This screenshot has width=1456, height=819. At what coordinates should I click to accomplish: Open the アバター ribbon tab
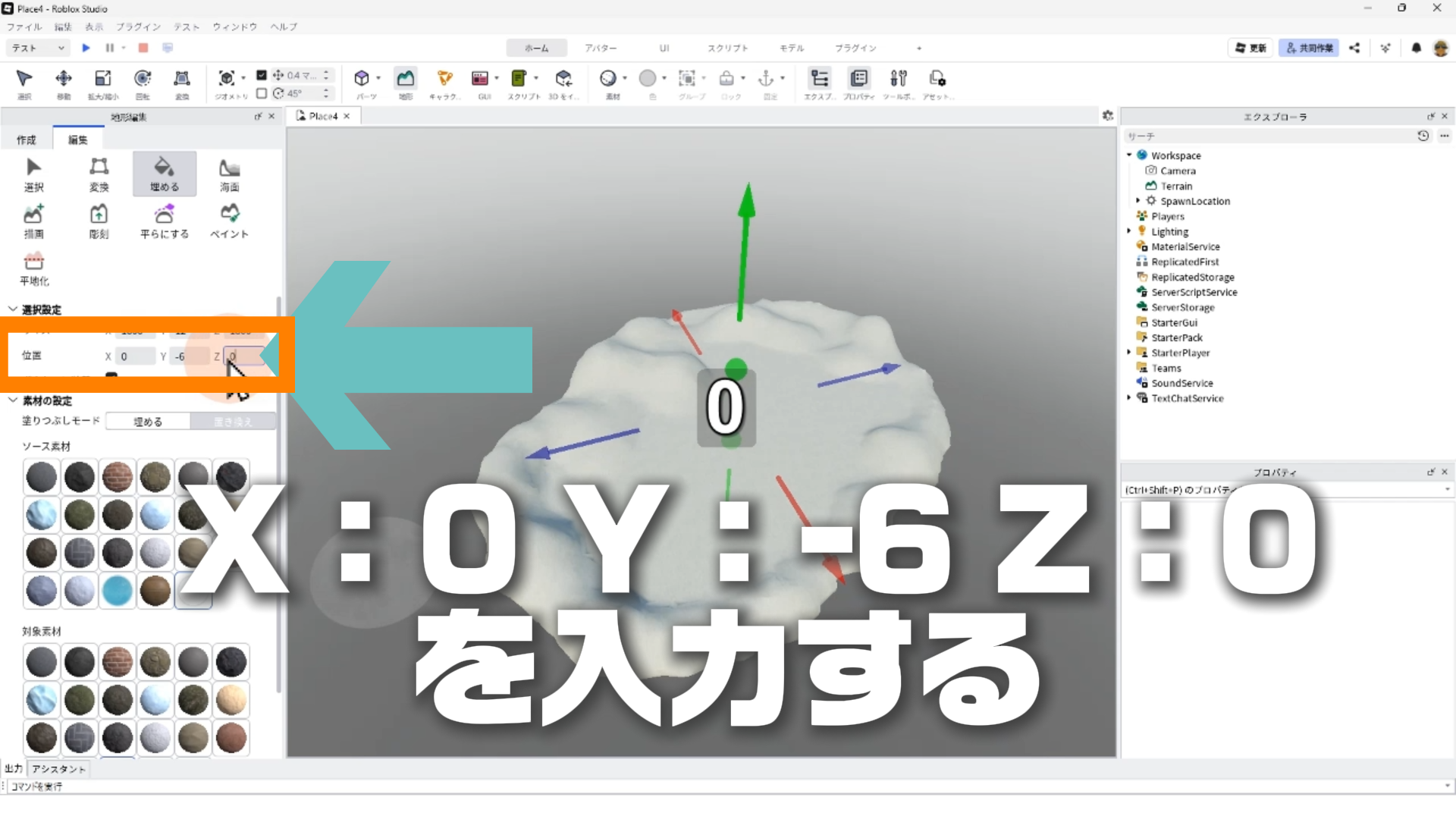pos(600,48)
